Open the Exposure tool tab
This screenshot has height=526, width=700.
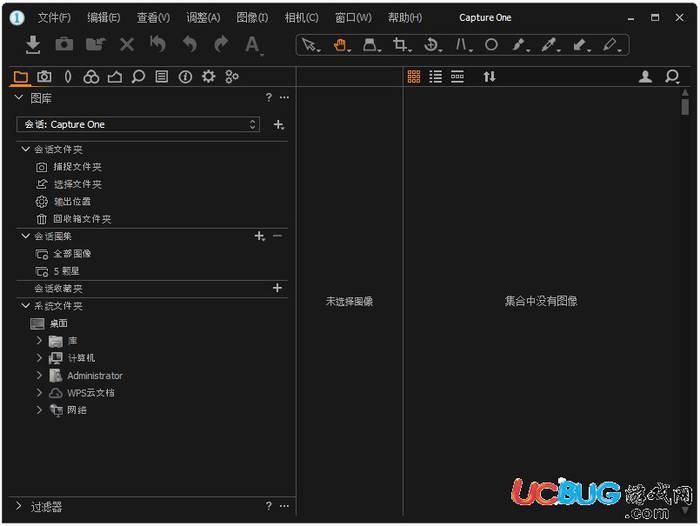click(115, 77)
